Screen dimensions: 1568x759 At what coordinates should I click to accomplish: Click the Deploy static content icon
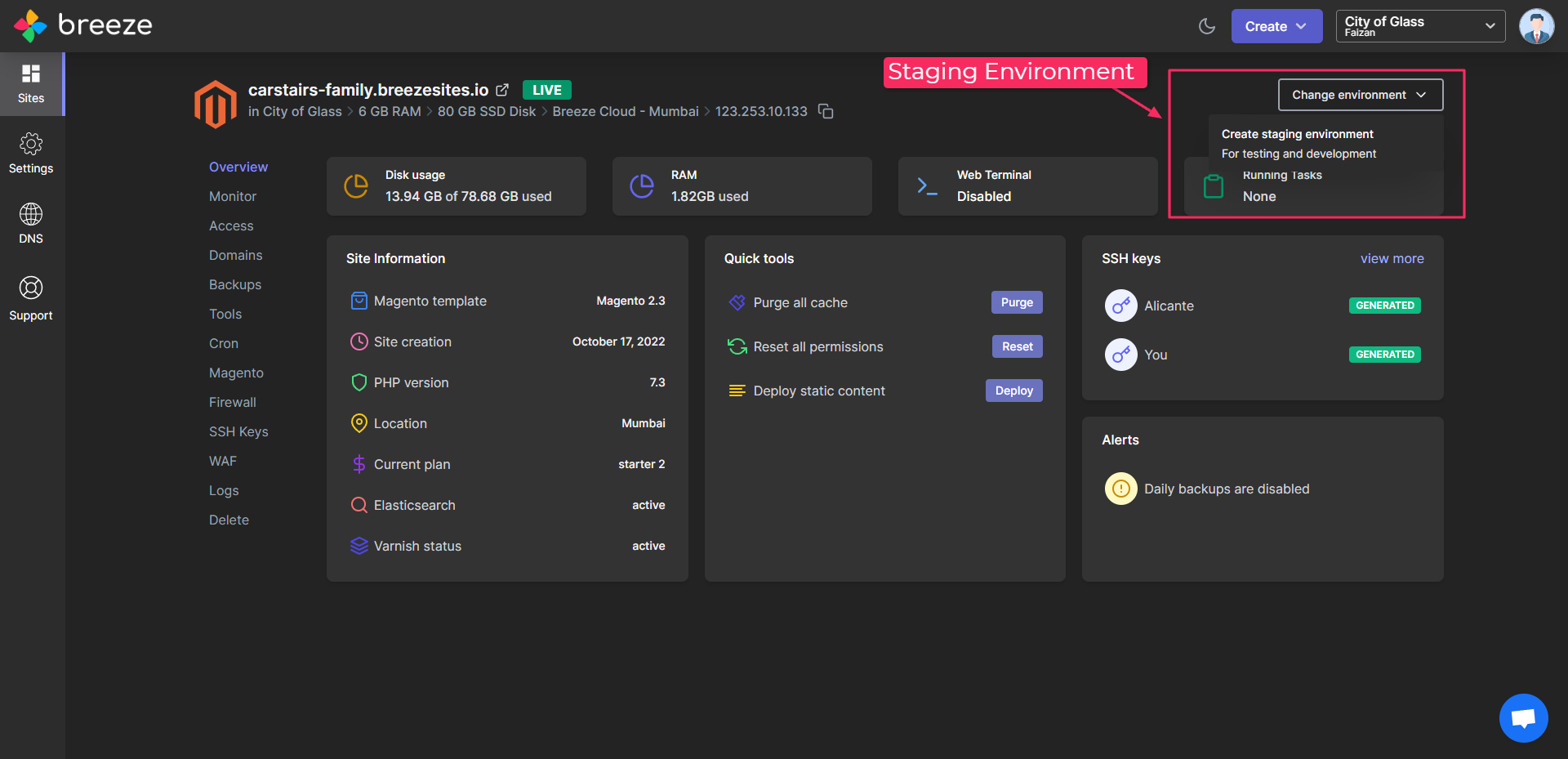click(737, 391)
